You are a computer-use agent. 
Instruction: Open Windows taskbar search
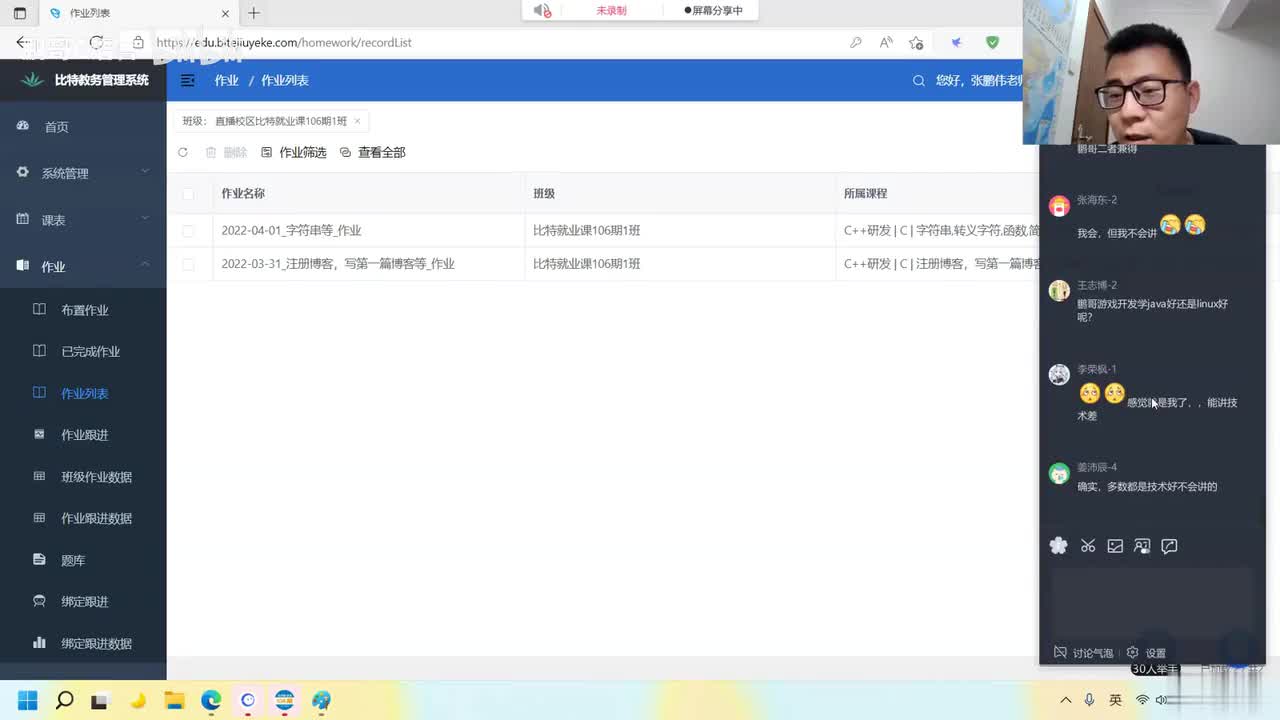pos(64,700)
